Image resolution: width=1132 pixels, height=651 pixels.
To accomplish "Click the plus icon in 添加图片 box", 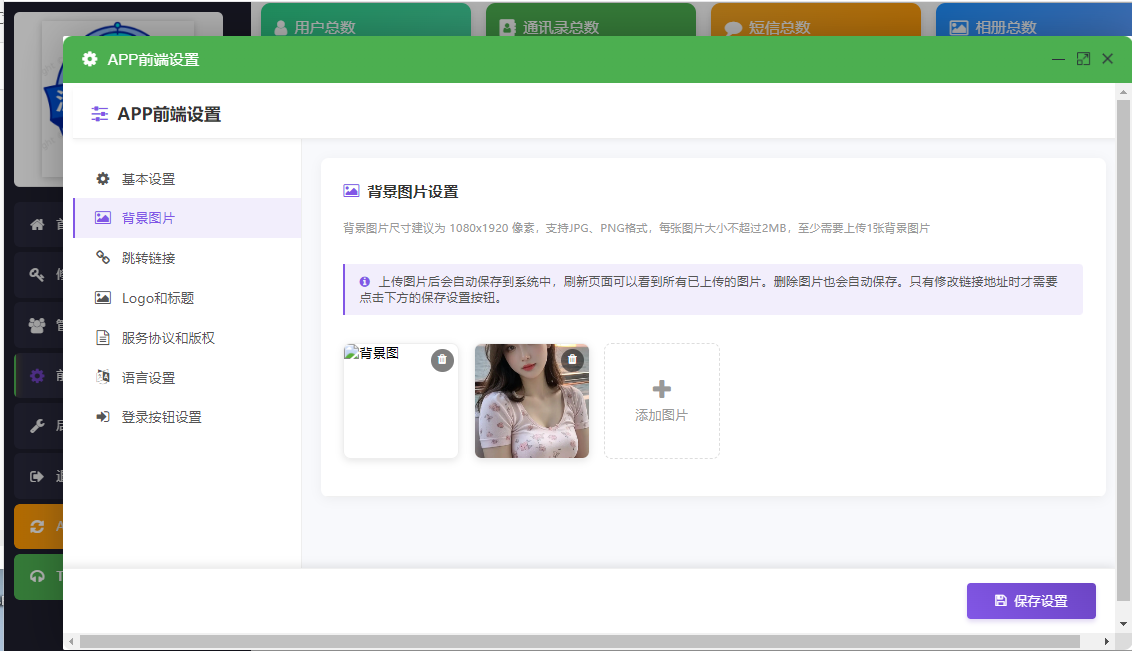I will click(661, 390).
